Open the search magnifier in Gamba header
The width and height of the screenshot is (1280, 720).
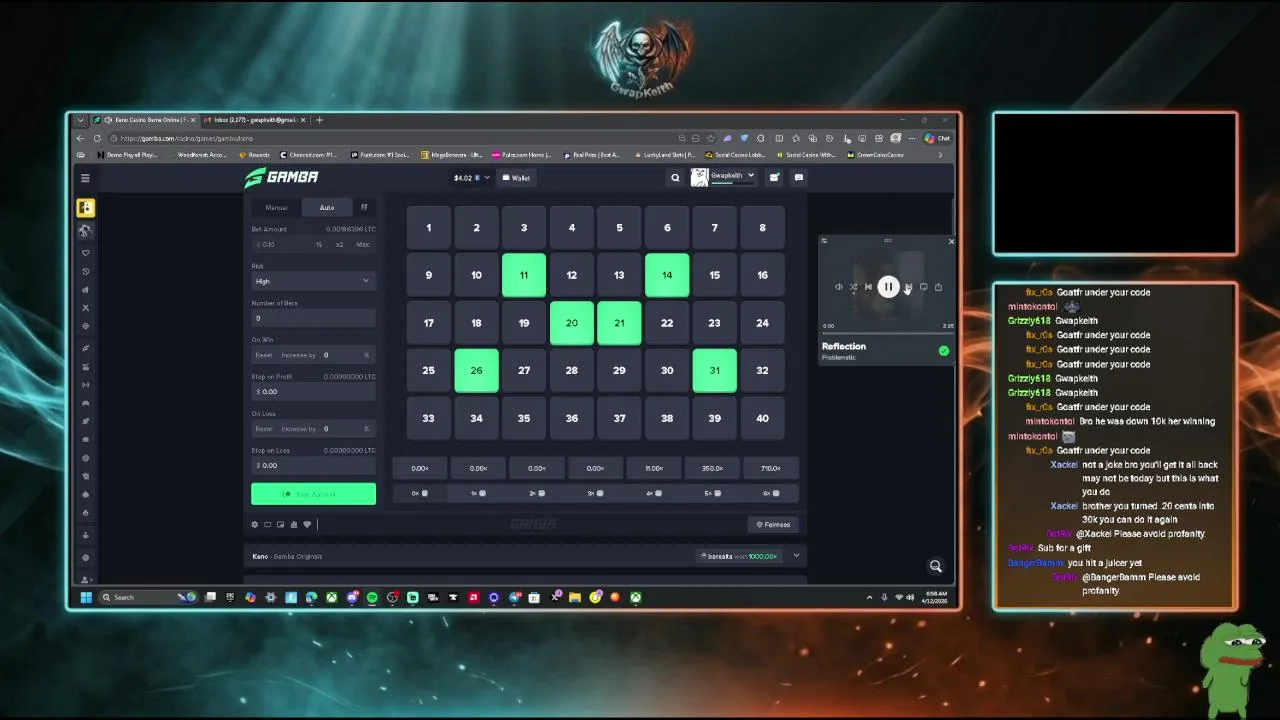coord(675,178)
